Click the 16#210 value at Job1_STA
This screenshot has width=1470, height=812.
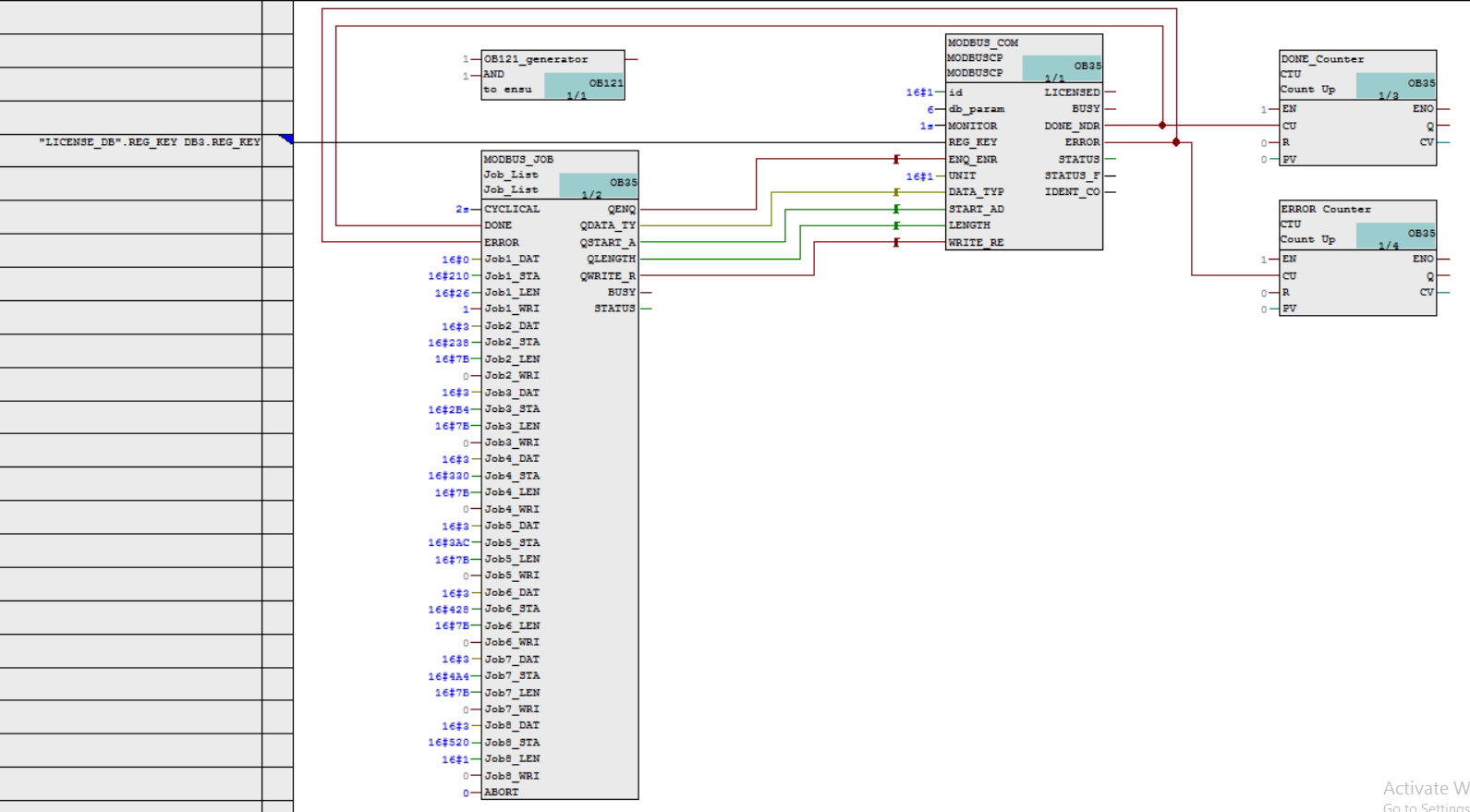(x=448, y=276)
